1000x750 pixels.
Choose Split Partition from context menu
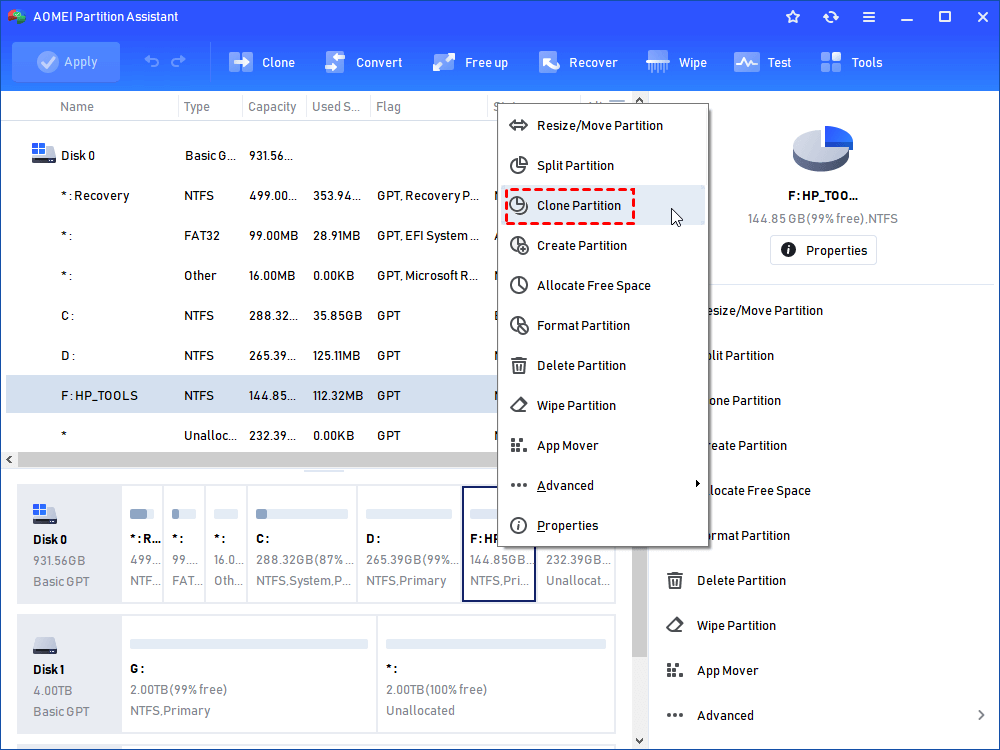coord(603,165)
